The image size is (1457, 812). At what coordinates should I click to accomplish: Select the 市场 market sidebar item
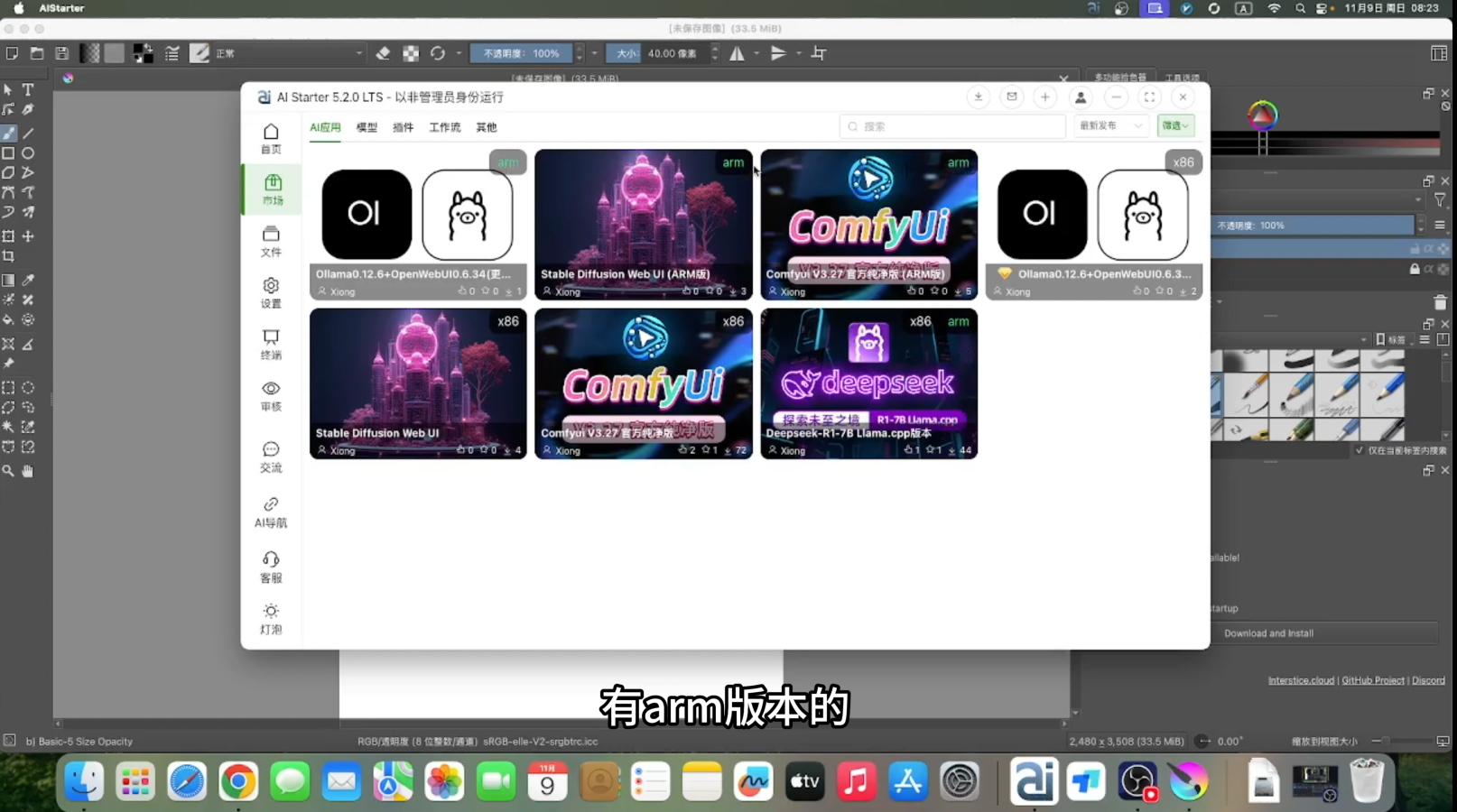pos(272,190)
